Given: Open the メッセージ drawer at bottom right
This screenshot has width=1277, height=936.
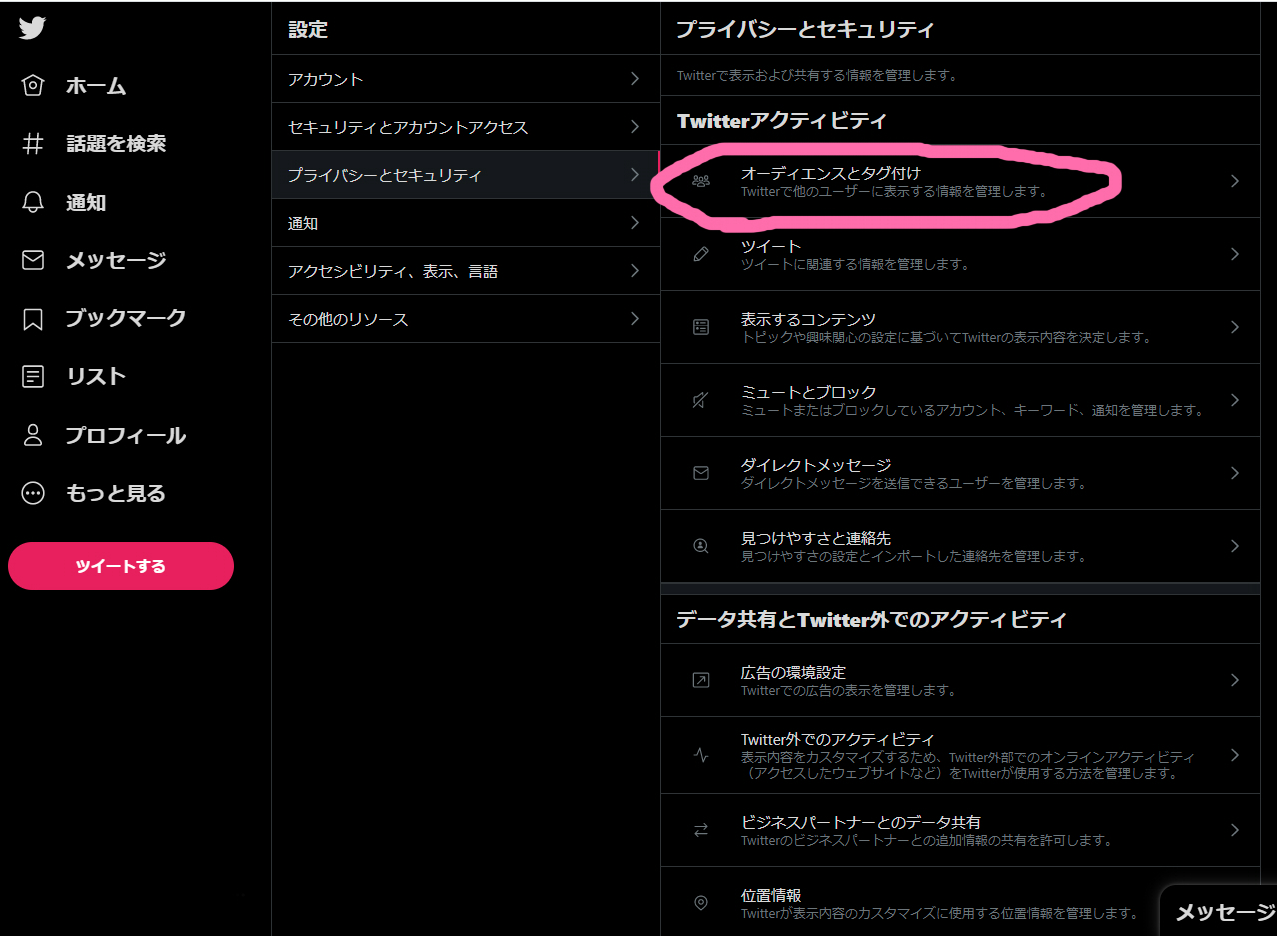Looking at the screenshot, I should (1219, 911).
